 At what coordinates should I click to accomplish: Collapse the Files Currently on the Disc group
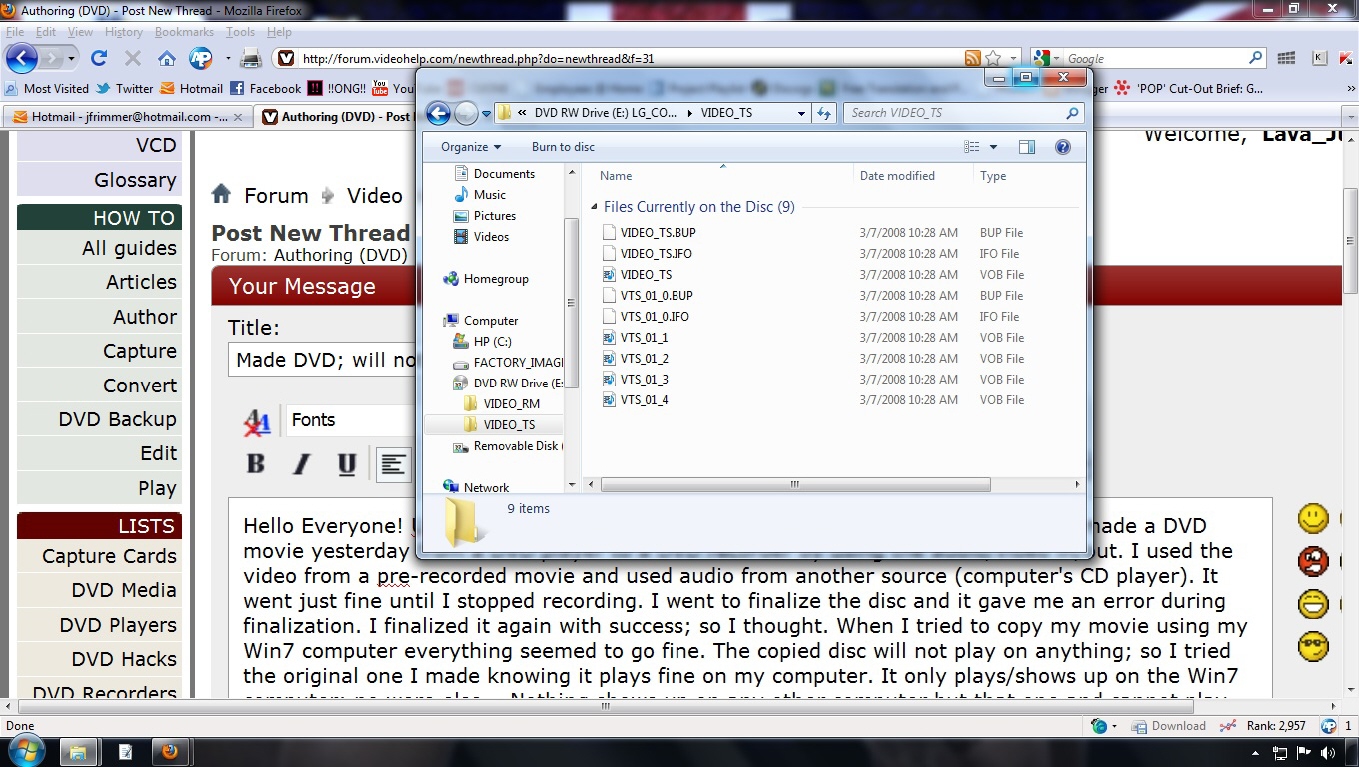[x=594, y=207]
